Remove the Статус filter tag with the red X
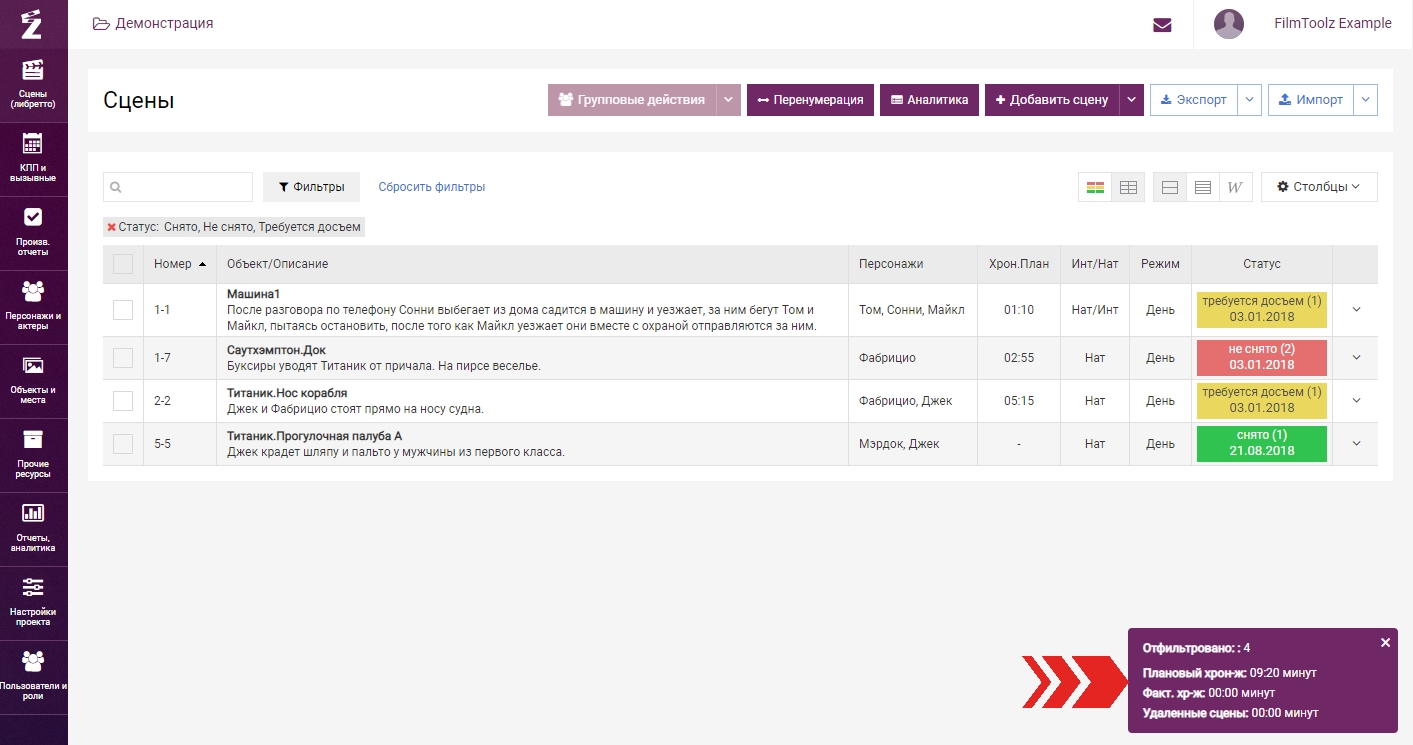The width and height of the screenshot is (1413, 745). (x=111, y=227)
